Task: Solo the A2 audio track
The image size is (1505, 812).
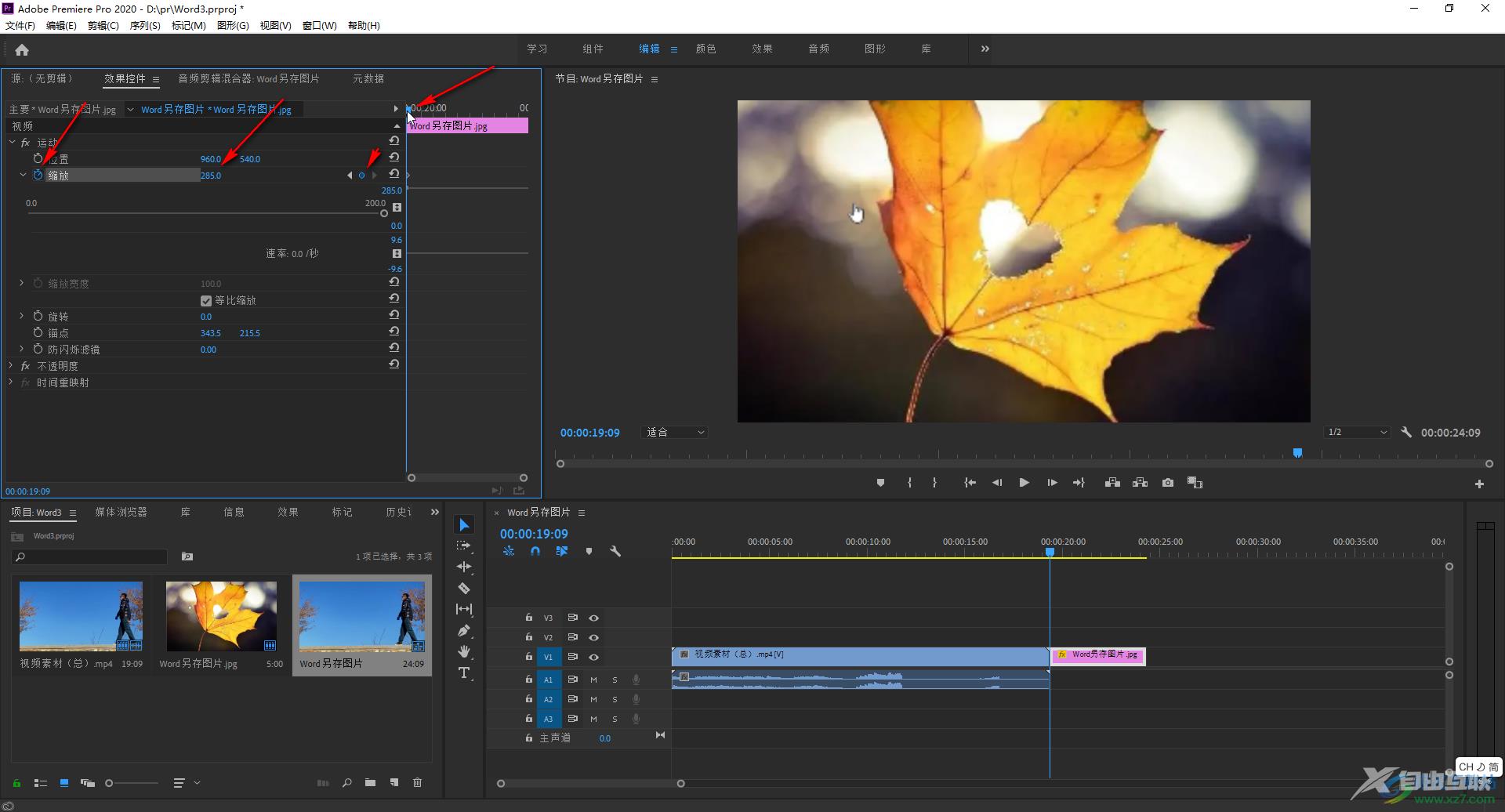Action: click(x=615, y=699)
